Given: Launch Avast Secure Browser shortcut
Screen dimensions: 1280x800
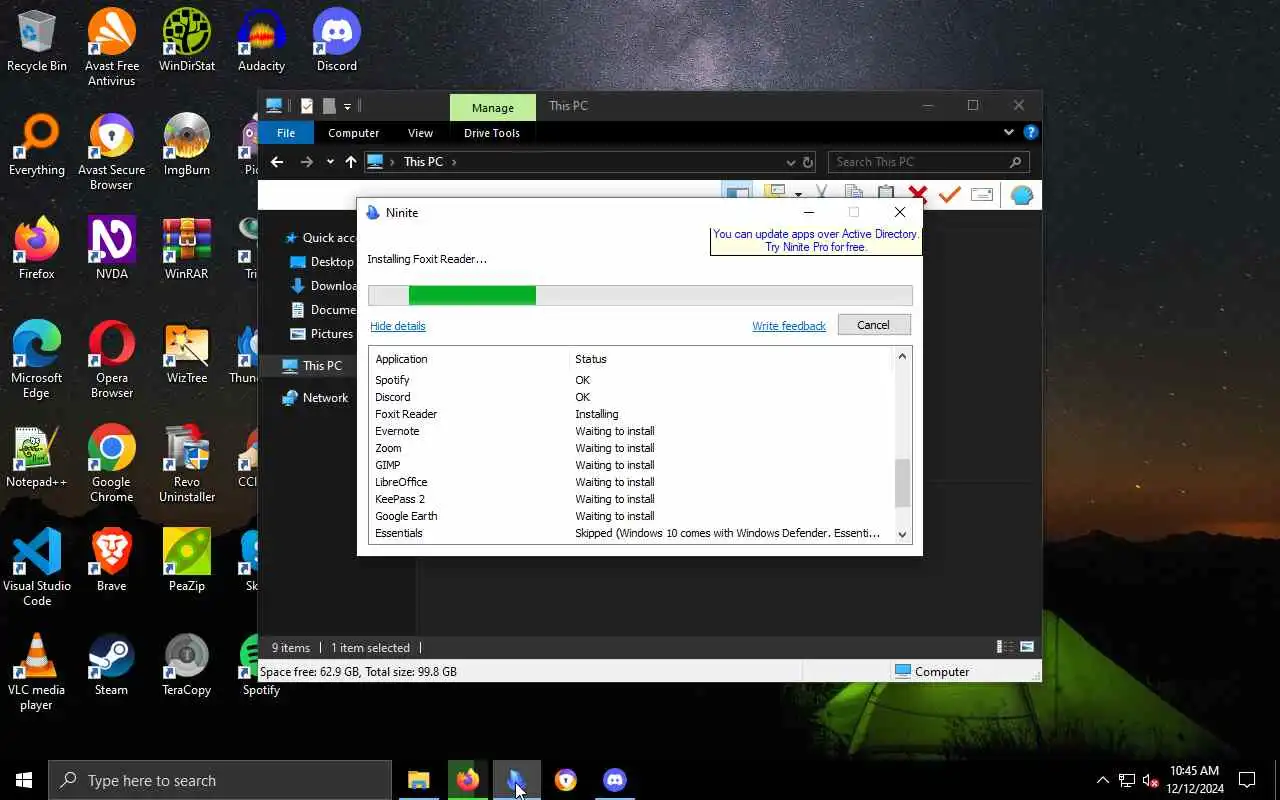Looking at the screenshot, I should point(111,151).
